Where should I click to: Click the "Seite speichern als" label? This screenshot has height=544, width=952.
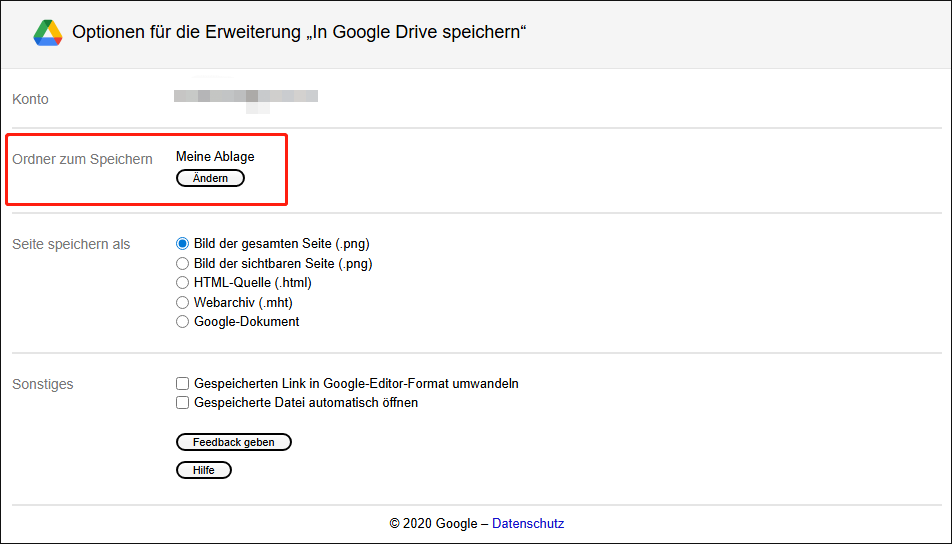71,244
